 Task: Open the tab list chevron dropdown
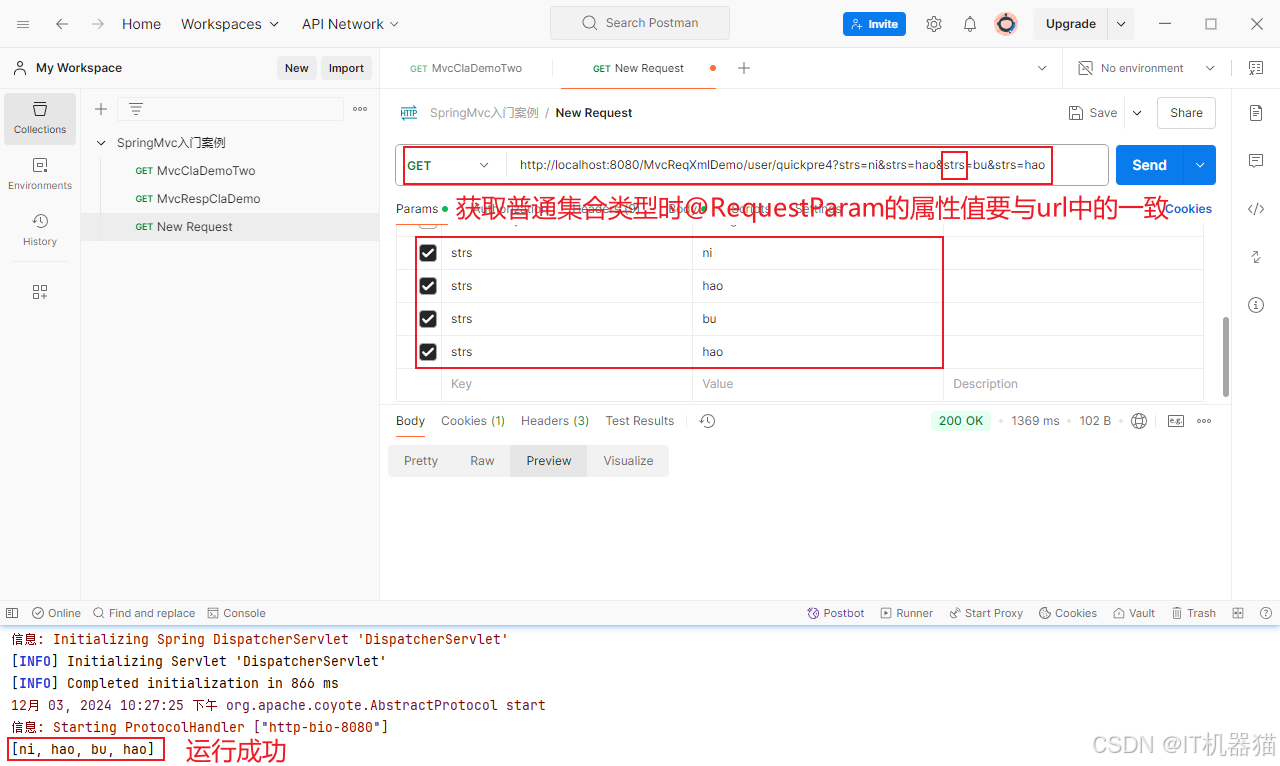click(x=1042, y=68)
